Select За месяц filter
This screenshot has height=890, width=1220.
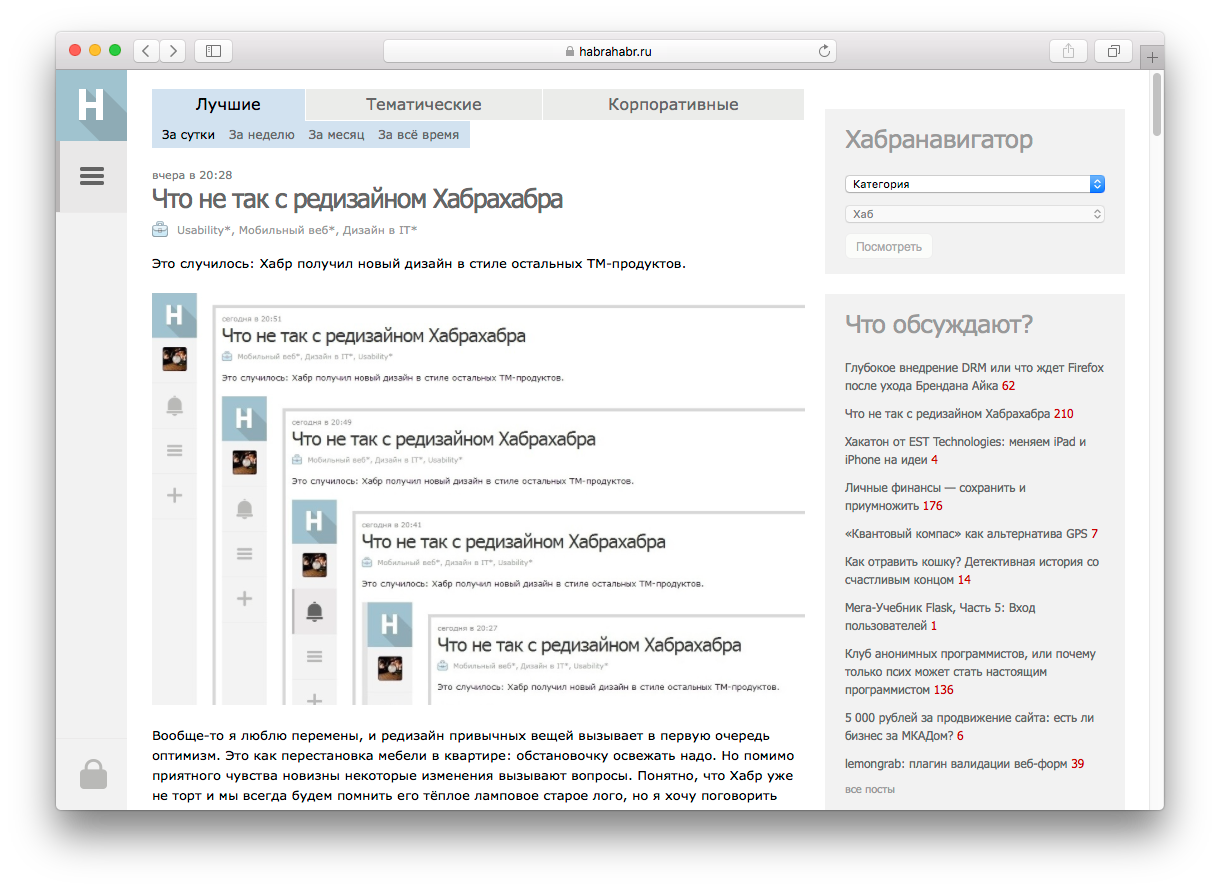pos(336,135)
